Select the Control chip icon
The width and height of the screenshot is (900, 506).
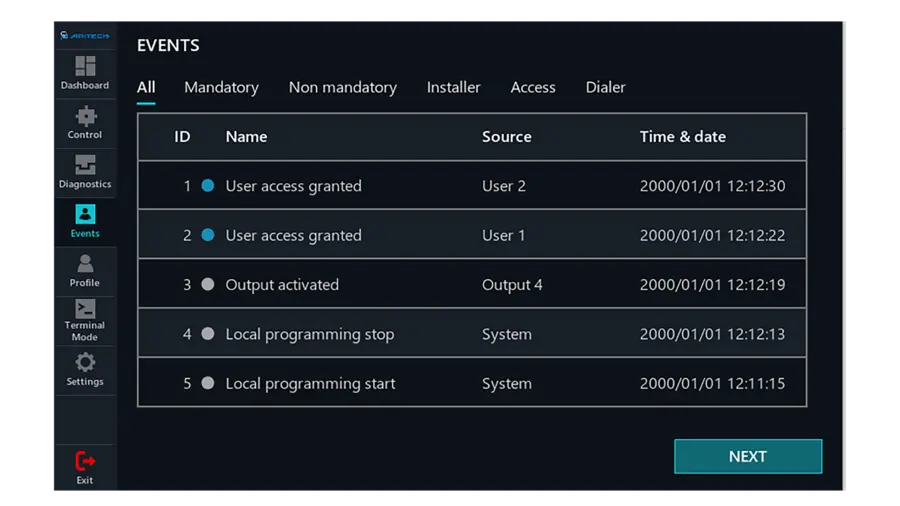[85, 116]
